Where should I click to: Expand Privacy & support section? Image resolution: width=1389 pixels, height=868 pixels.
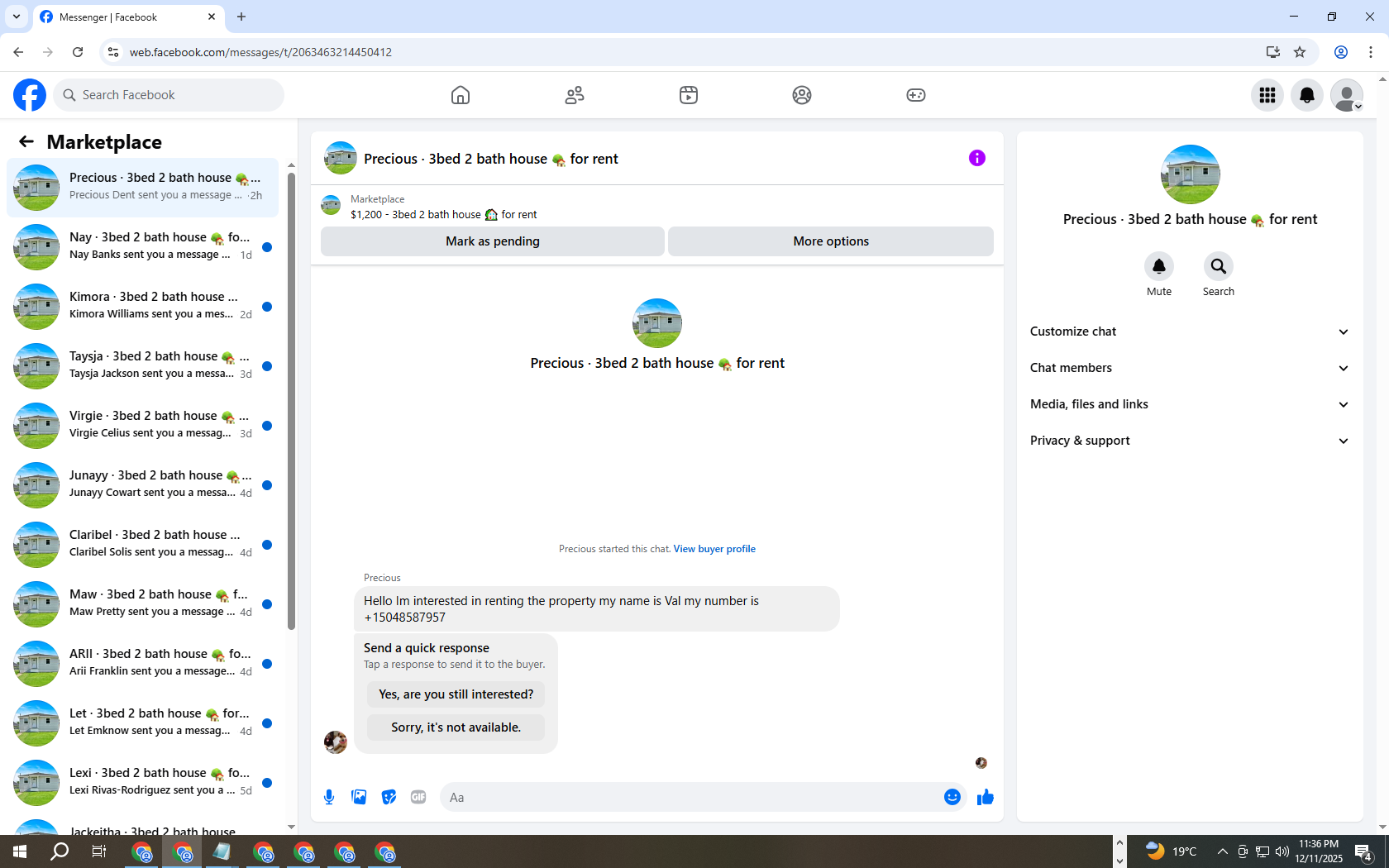(1190, 441)
